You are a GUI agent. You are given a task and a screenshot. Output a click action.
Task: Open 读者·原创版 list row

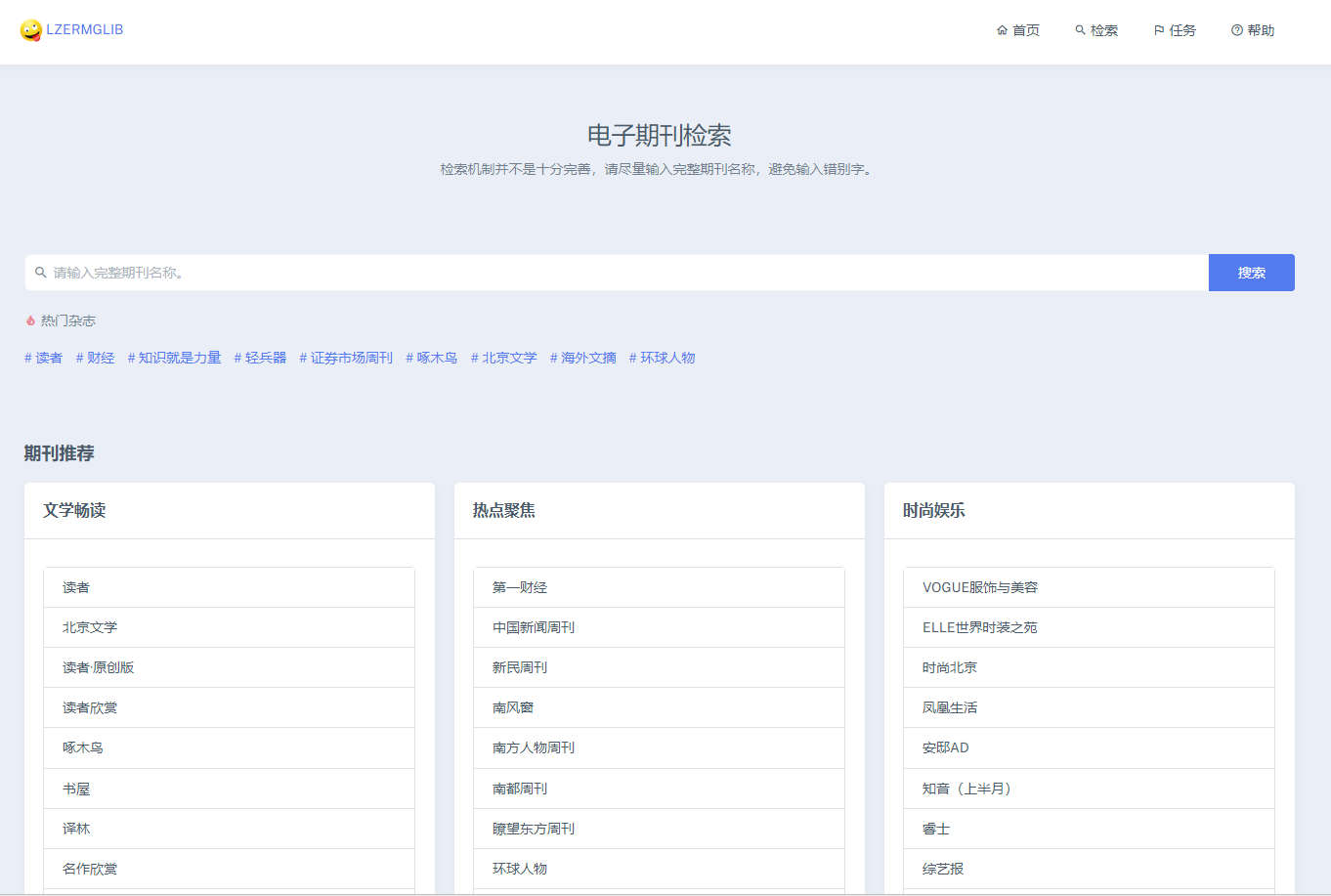point(230,667)
